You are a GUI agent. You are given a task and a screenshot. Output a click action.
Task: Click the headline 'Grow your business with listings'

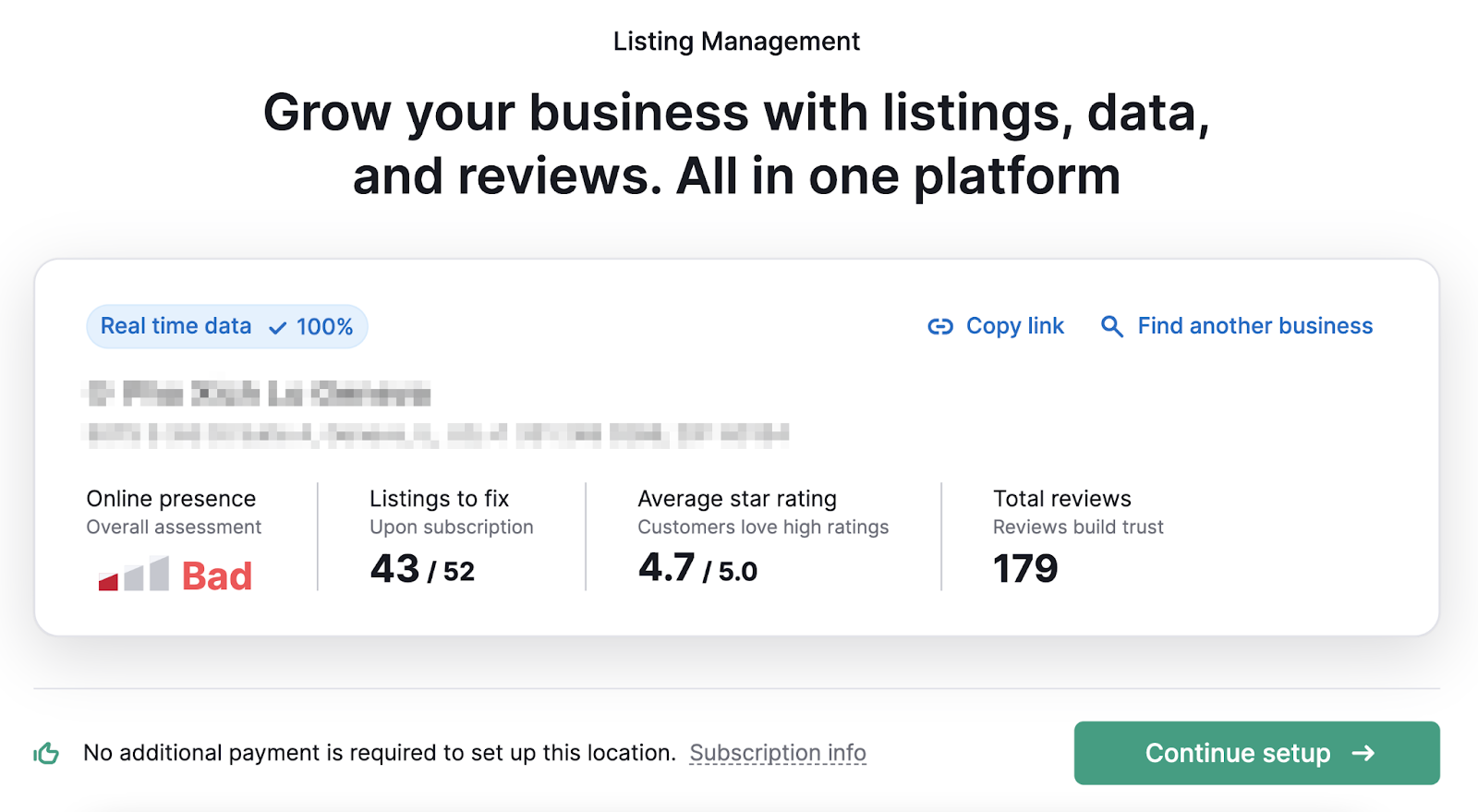(x=736, y=144)
